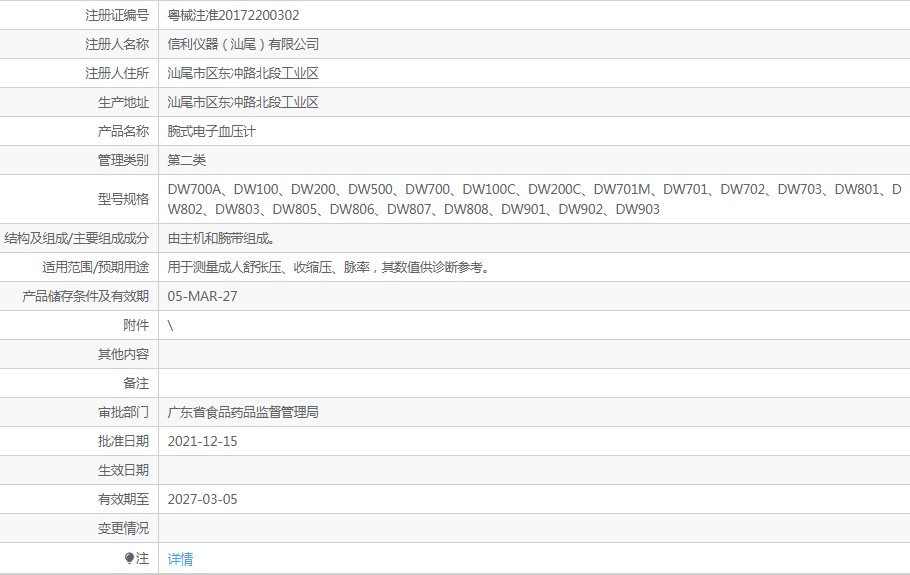Select expiry date 2027-03-05

[203, 499]
